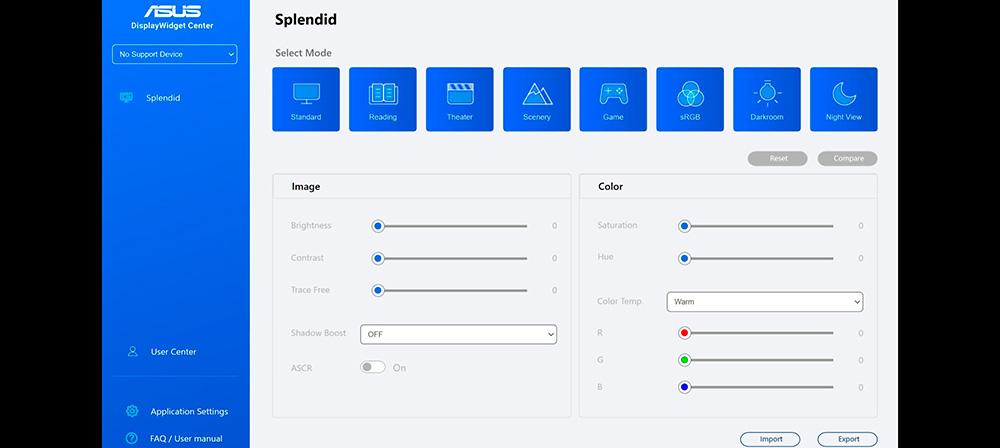
Task: Click the Contrast slider handle
Action: 378,258
